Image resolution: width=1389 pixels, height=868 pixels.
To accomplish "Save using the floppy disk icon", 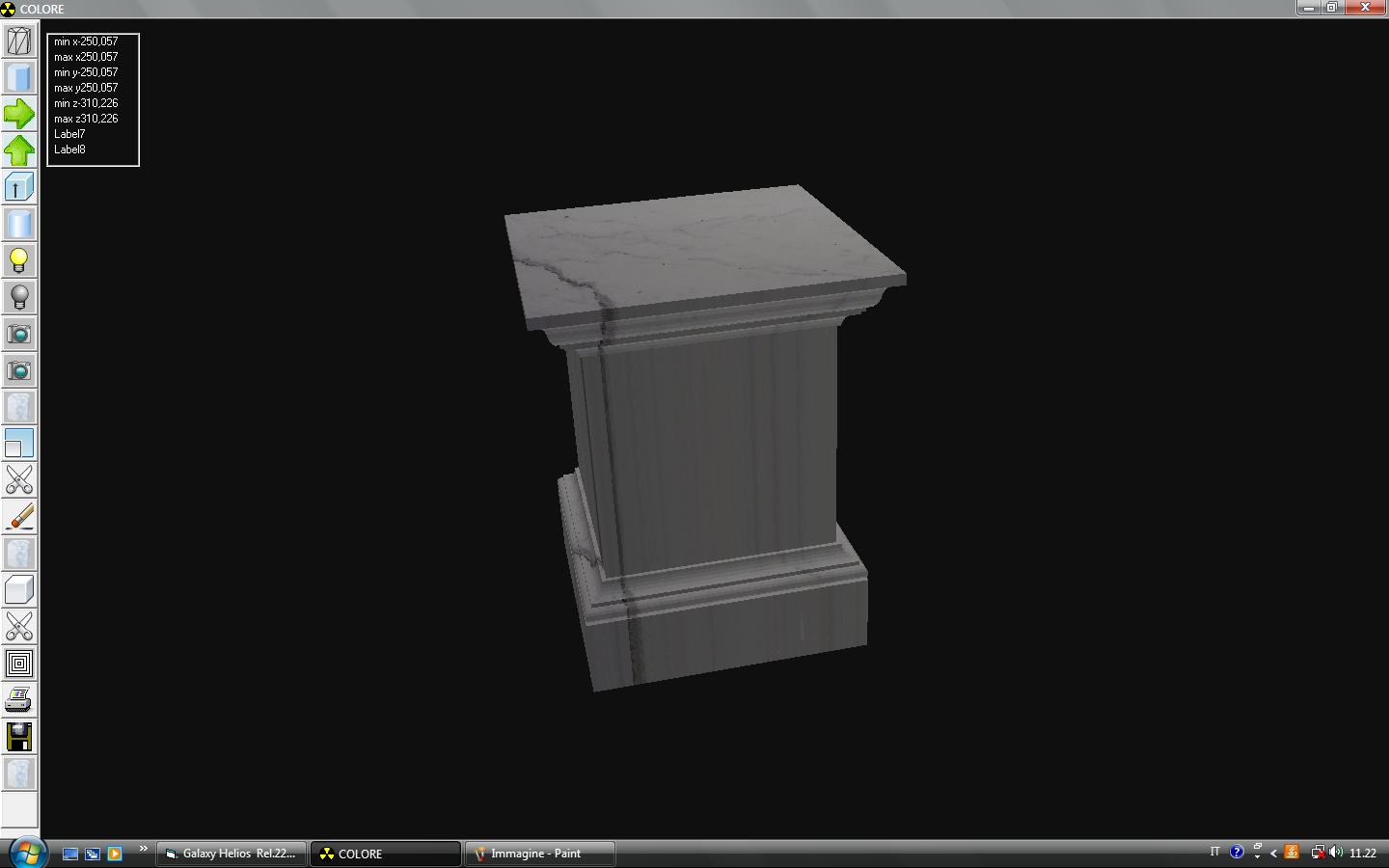I will pos(19,737).
